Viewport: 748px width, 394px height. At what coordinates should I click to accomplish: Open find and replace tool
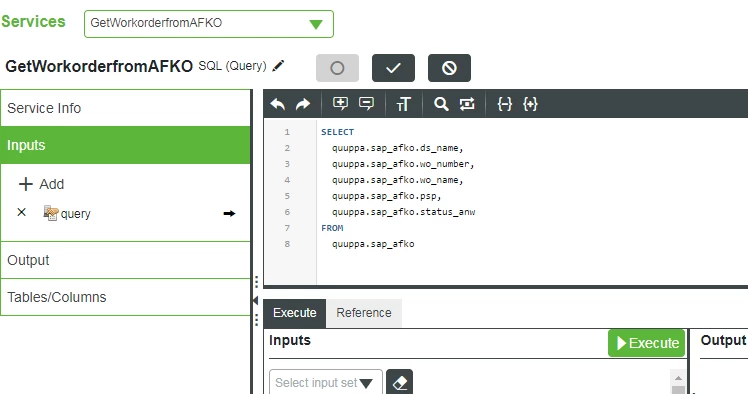(467, 104)
